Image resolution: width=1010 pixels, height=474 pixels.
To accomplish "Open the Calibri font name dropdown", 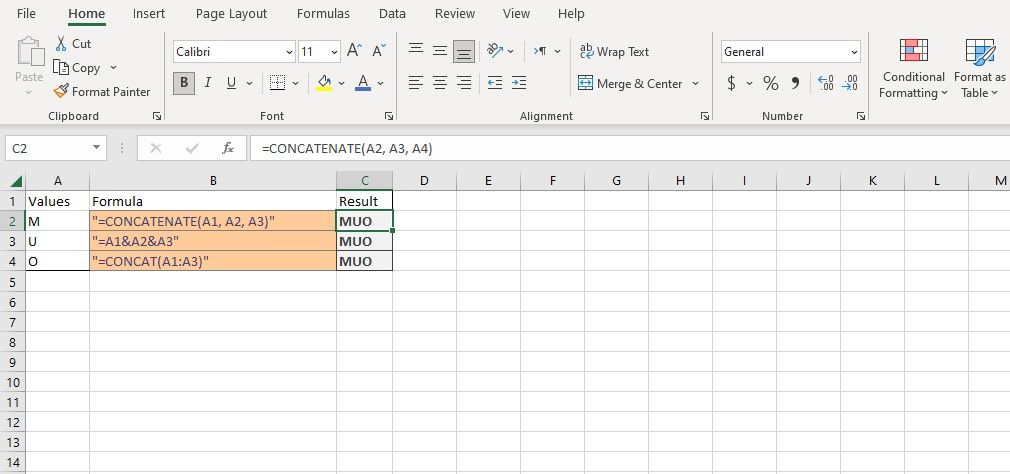I will [x=289, y=52].
